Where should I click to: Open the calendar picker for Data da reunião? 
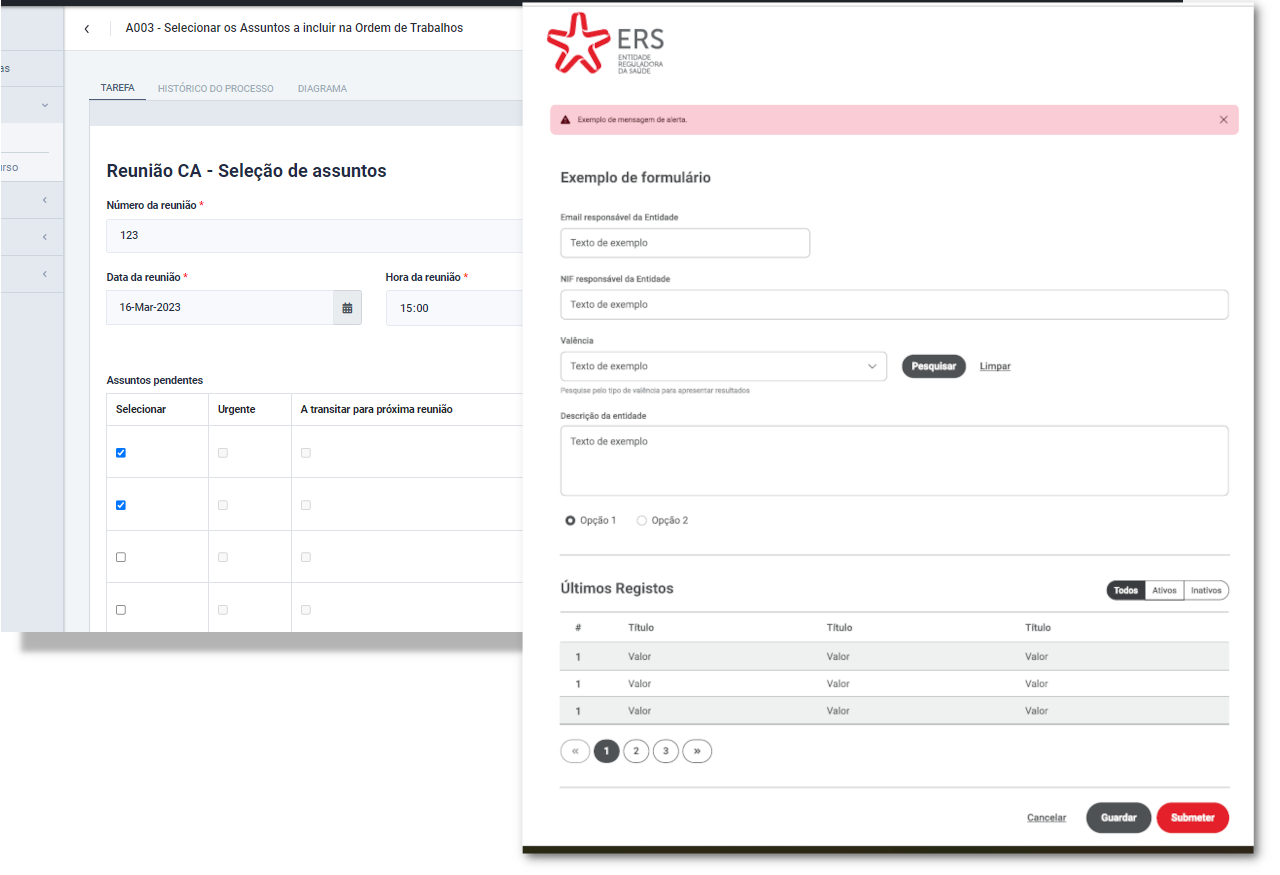[347, 308]
